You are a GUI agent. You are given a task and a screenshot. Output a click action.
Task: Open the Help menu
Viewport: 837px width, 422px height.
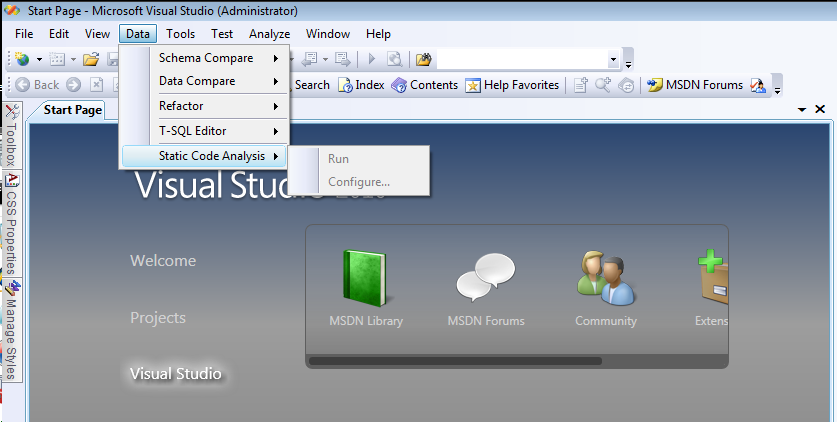coord(378,34)
